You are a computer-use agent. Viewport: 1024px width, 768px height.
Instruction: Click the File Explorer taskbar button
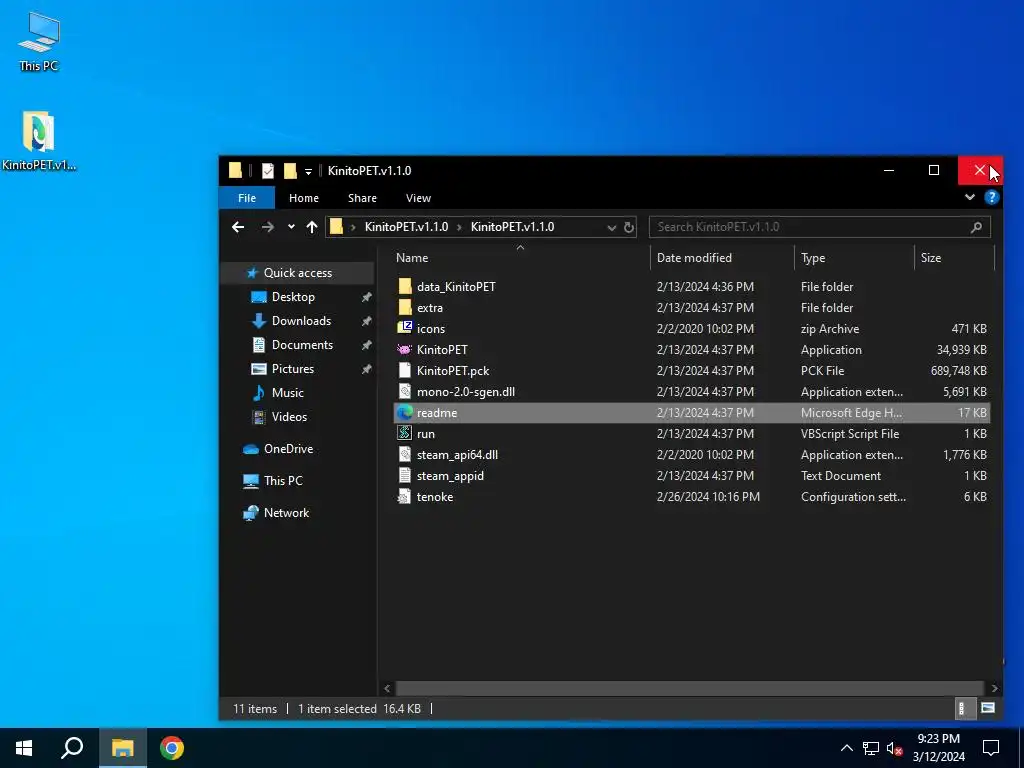tap(123, 748)
